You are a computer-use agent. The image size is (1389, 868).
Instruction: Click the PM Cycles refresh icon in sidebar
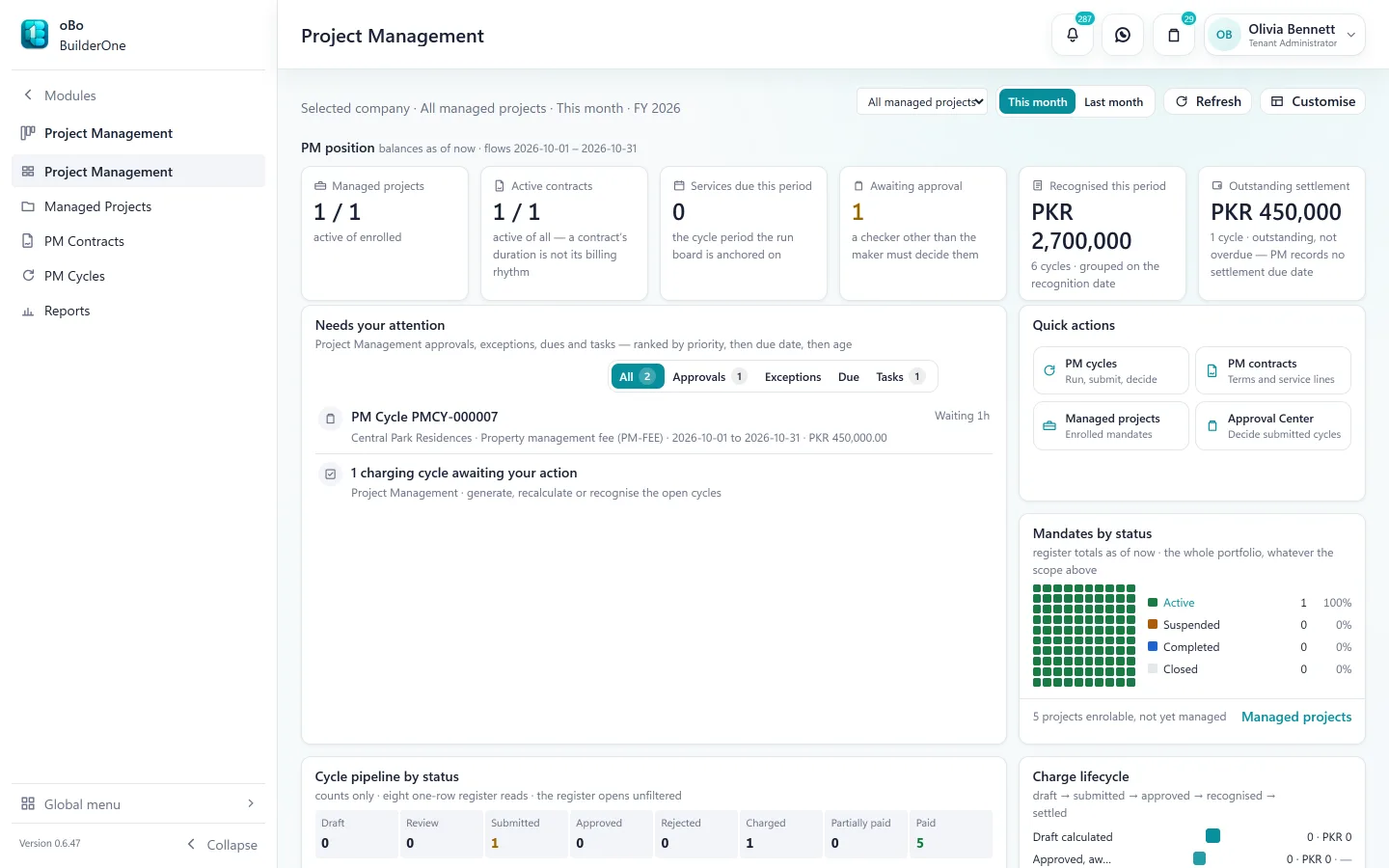point(28,276)
